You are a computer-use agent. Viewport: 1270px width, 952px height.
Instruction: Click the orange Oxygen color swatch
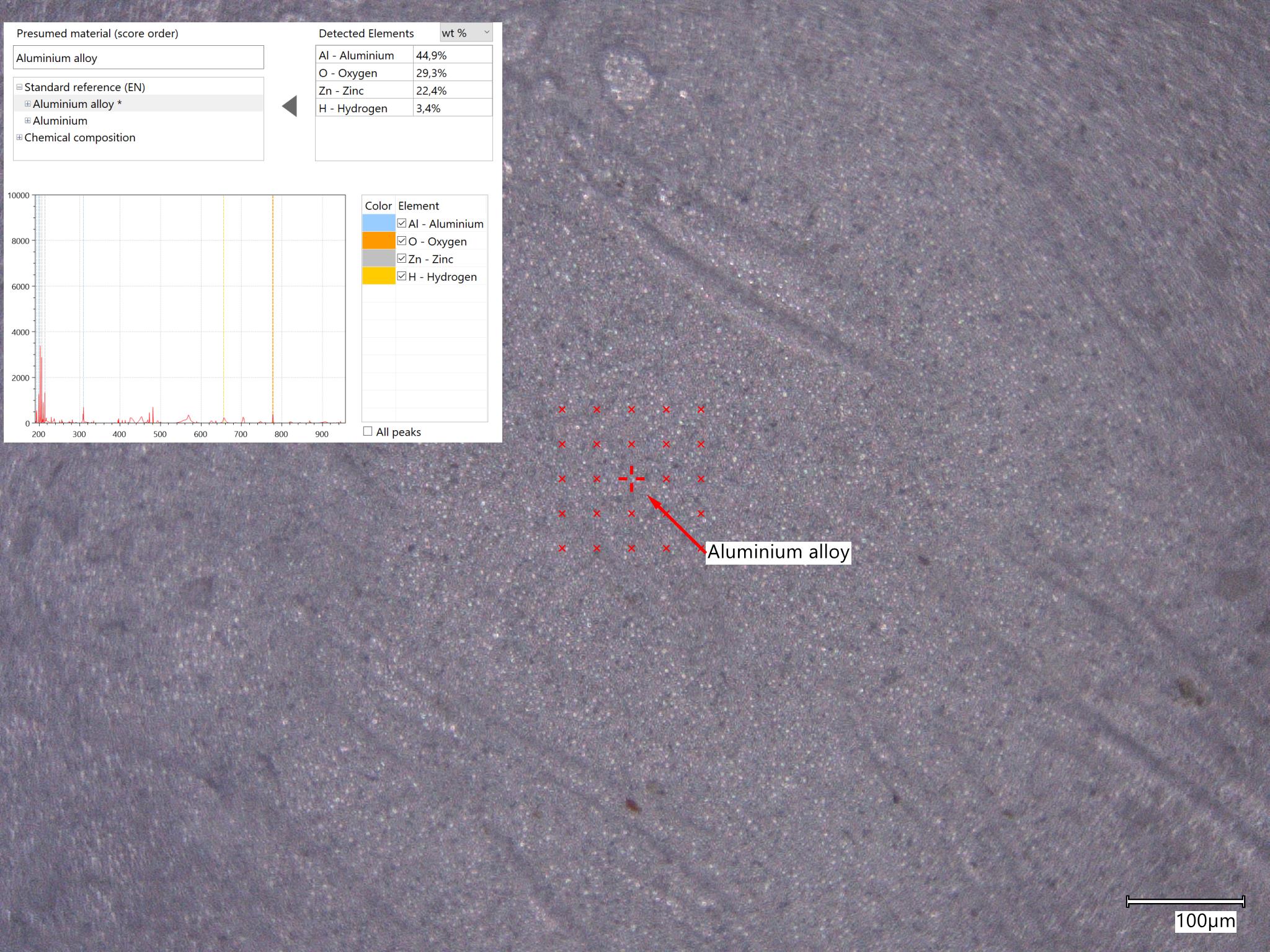tap(378, 241)
